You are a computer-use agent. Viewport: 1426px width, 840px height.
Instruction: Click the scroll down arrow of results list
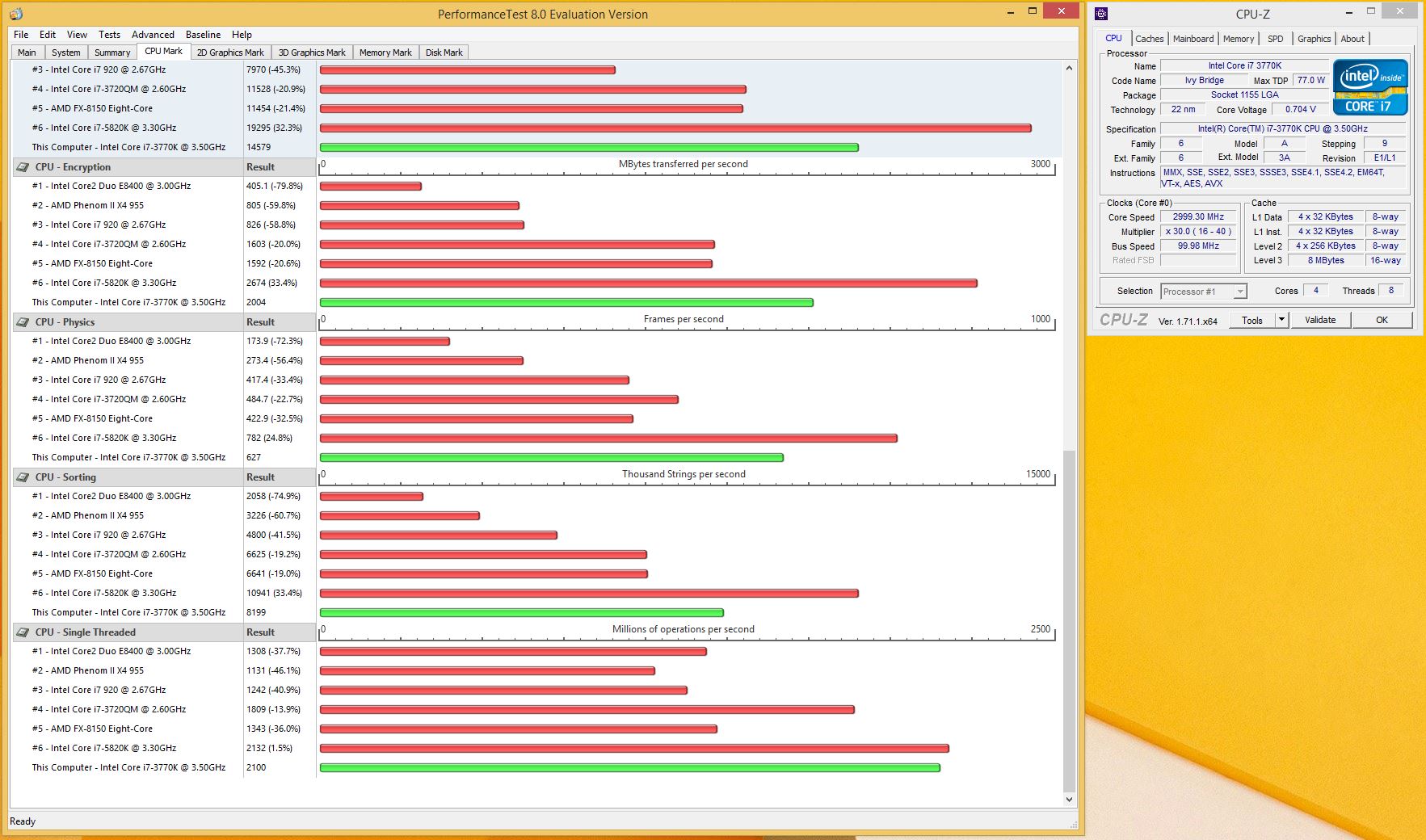tap(1069, 800)
